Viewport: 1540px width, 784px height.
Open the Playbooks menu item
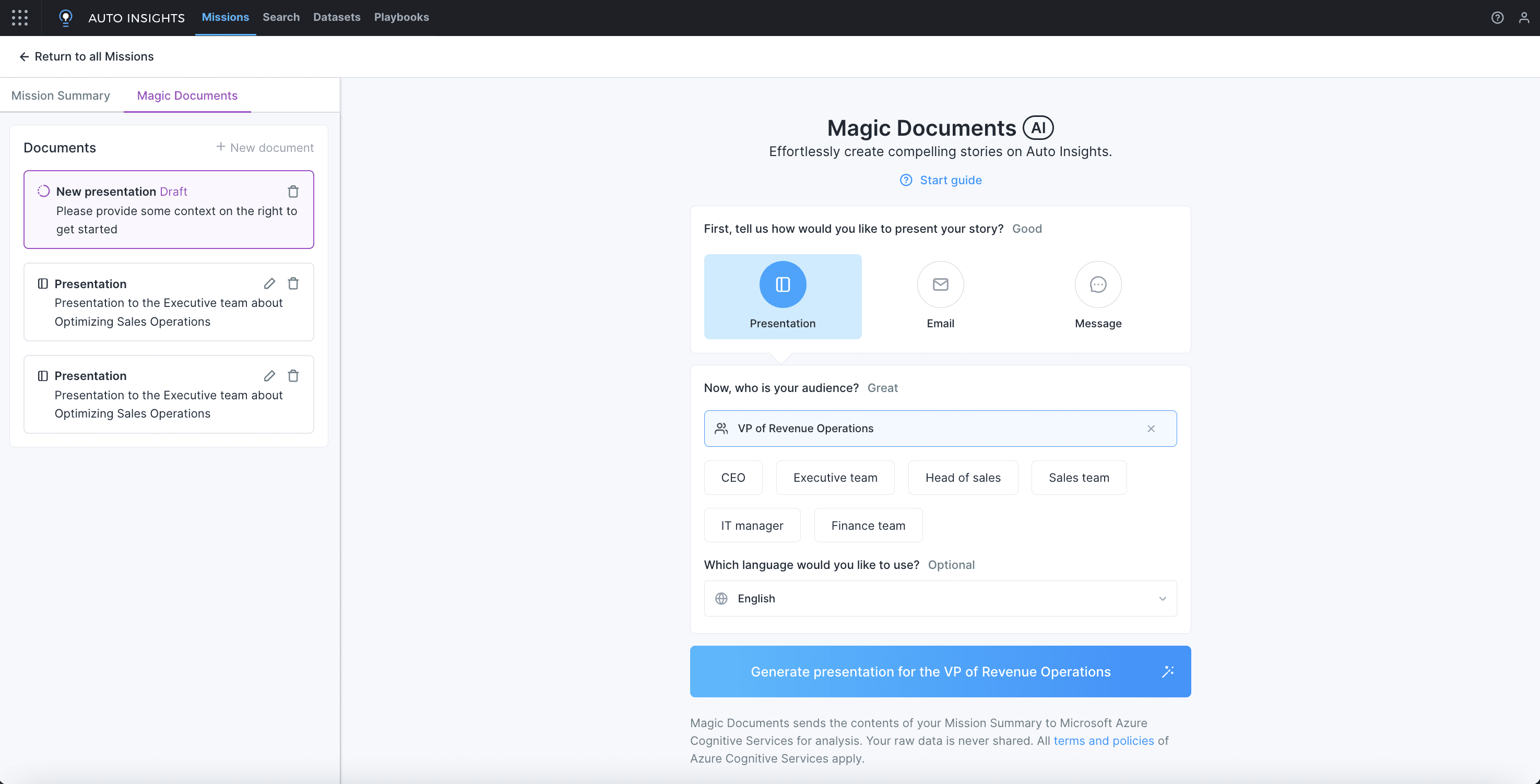(401, 17)
